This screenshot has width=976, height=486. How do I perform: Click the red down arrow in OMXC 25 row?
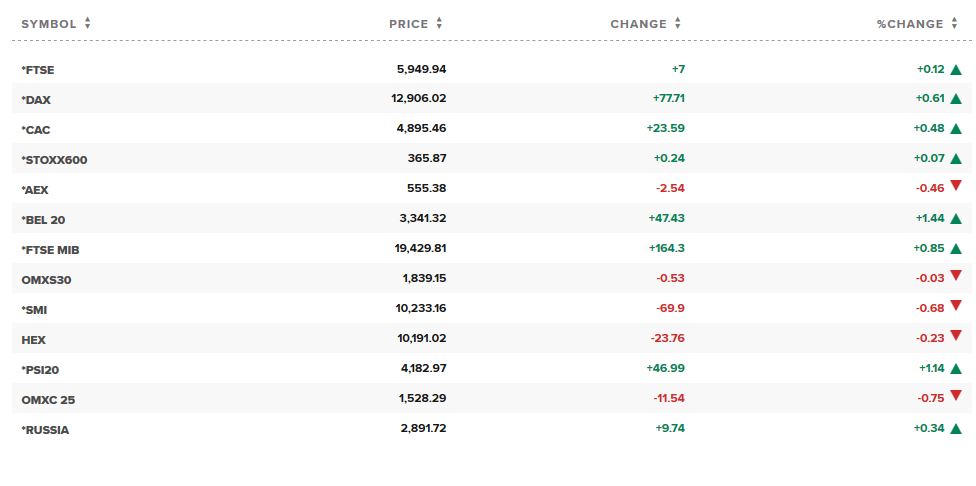pos(956,395)
